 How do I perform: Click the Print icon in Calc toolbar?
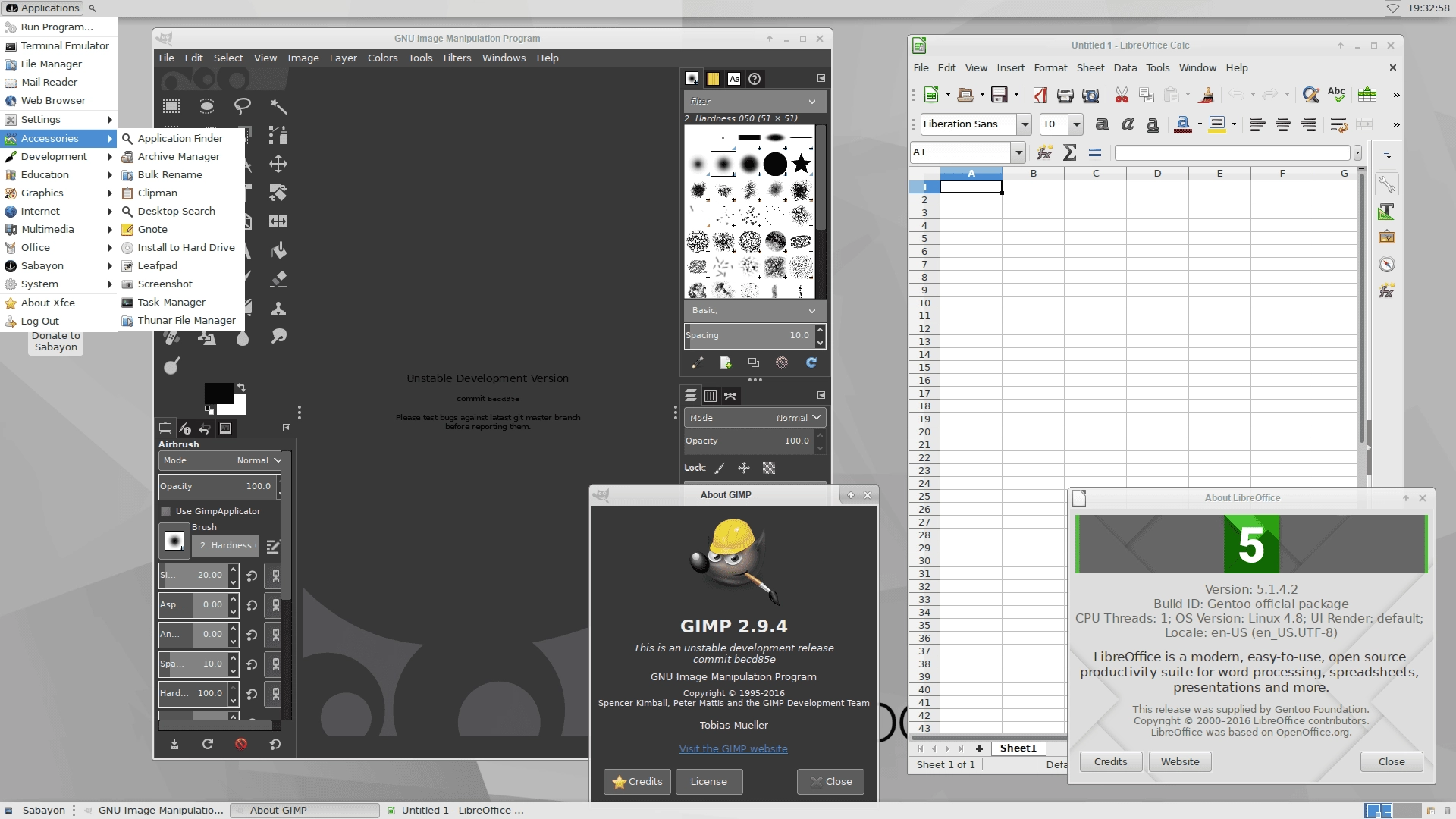coord(1065,95)
